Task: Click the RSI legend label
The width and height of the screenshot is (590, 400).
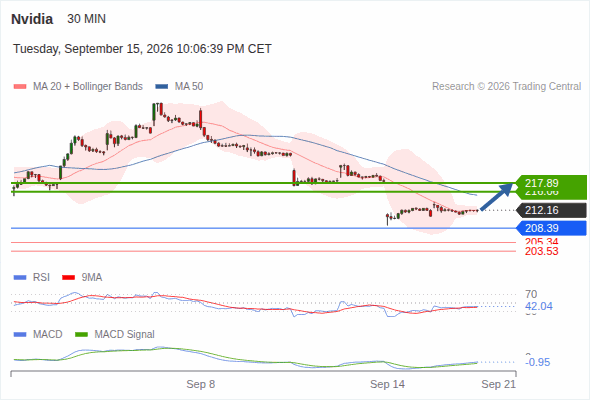Action: (41, 278)
